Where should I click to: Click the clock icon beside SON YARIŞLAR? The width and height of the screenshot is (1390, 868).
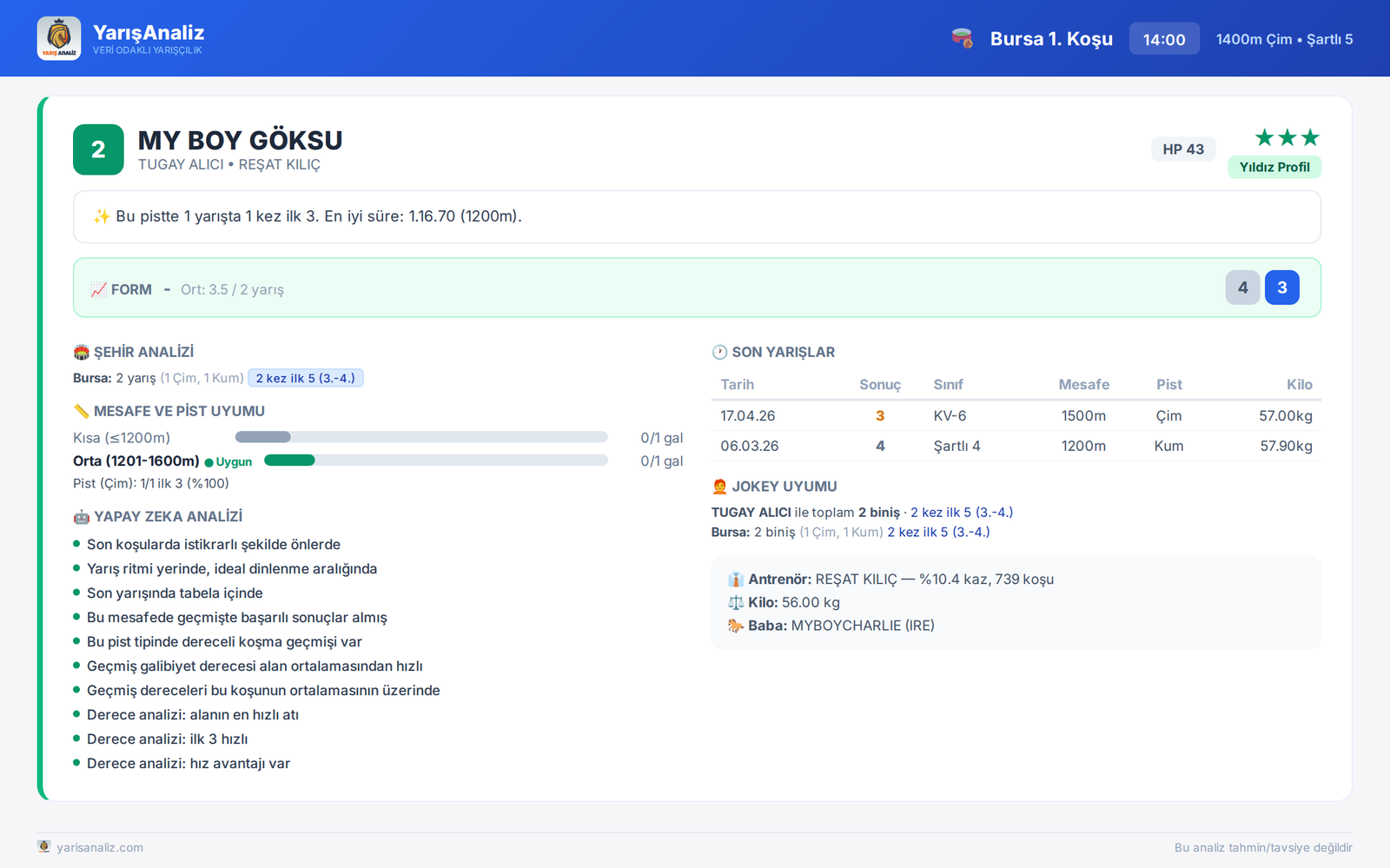(719, 352)
